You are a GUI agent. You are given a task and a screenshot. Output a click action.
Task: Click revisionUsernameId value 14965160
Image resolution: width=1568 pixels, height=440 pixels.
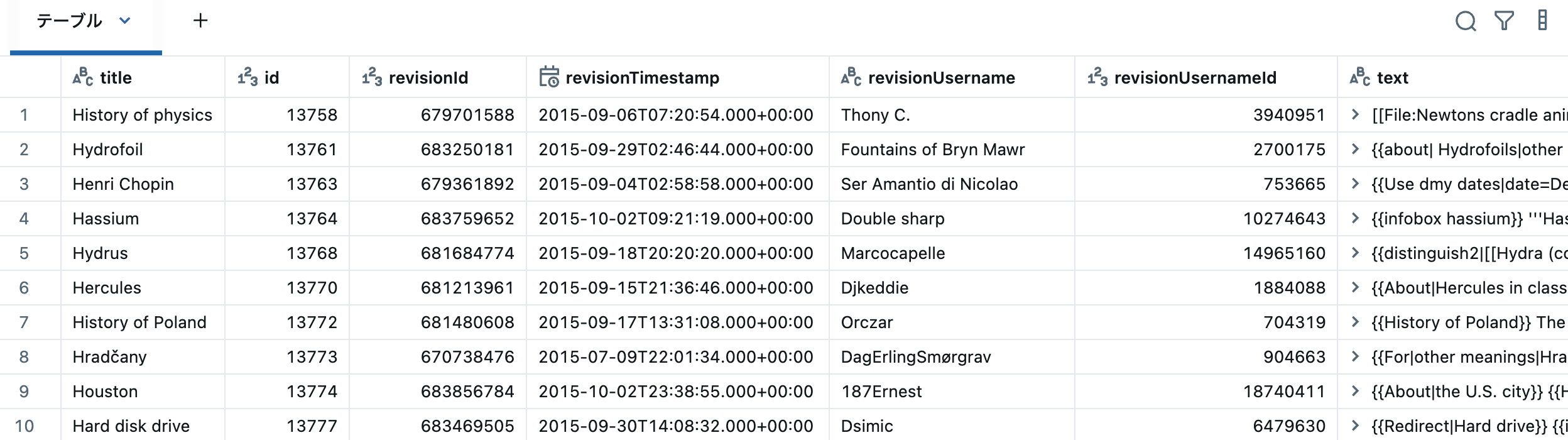coord(1284,253)
